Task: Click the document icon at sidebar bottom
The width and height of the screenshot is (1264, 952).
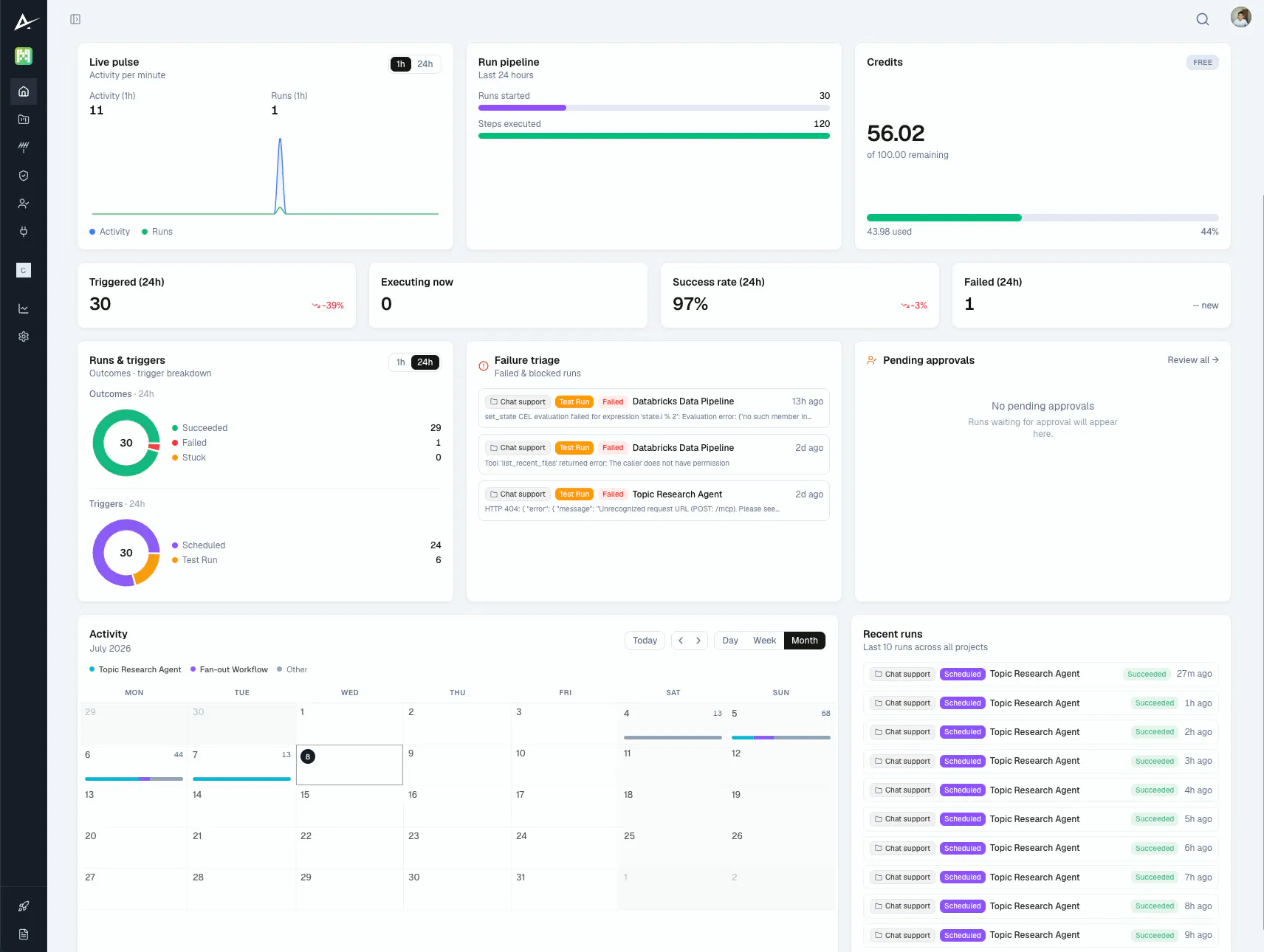Action: (24, 934)
